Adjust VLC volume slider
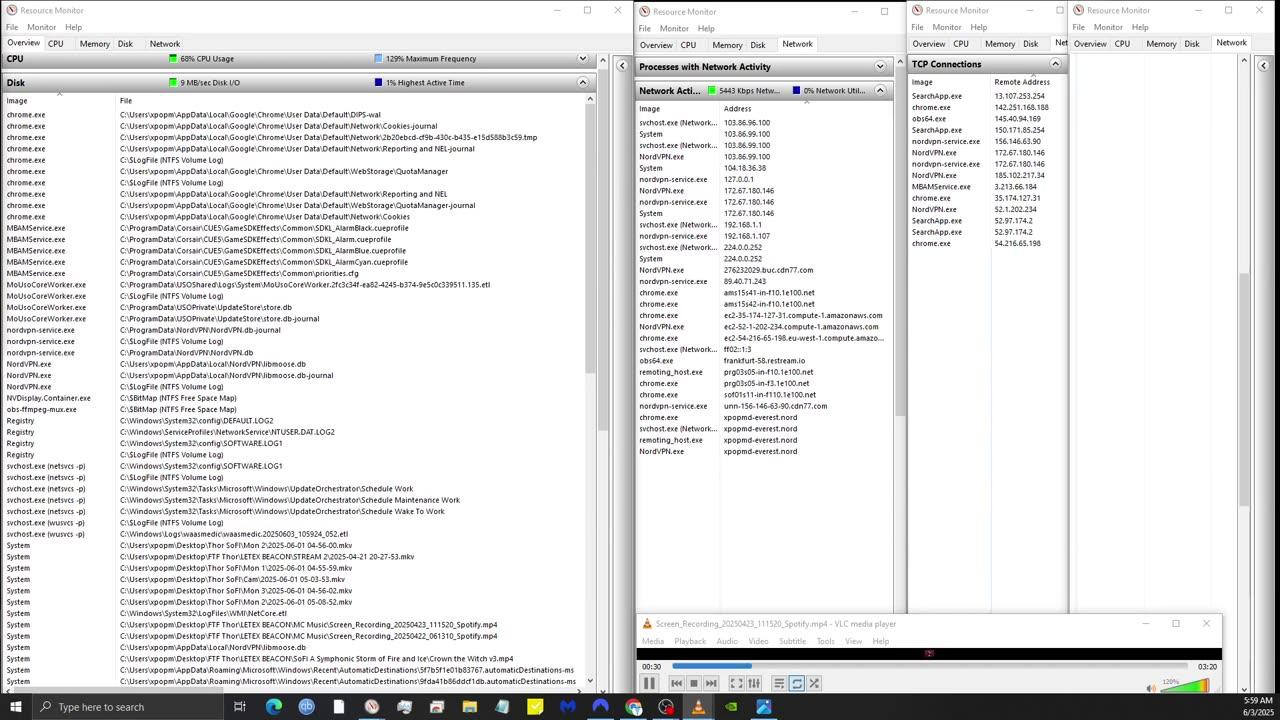Image resolution: width=1280 pixels, height=720 pixels. point(1185,686)
